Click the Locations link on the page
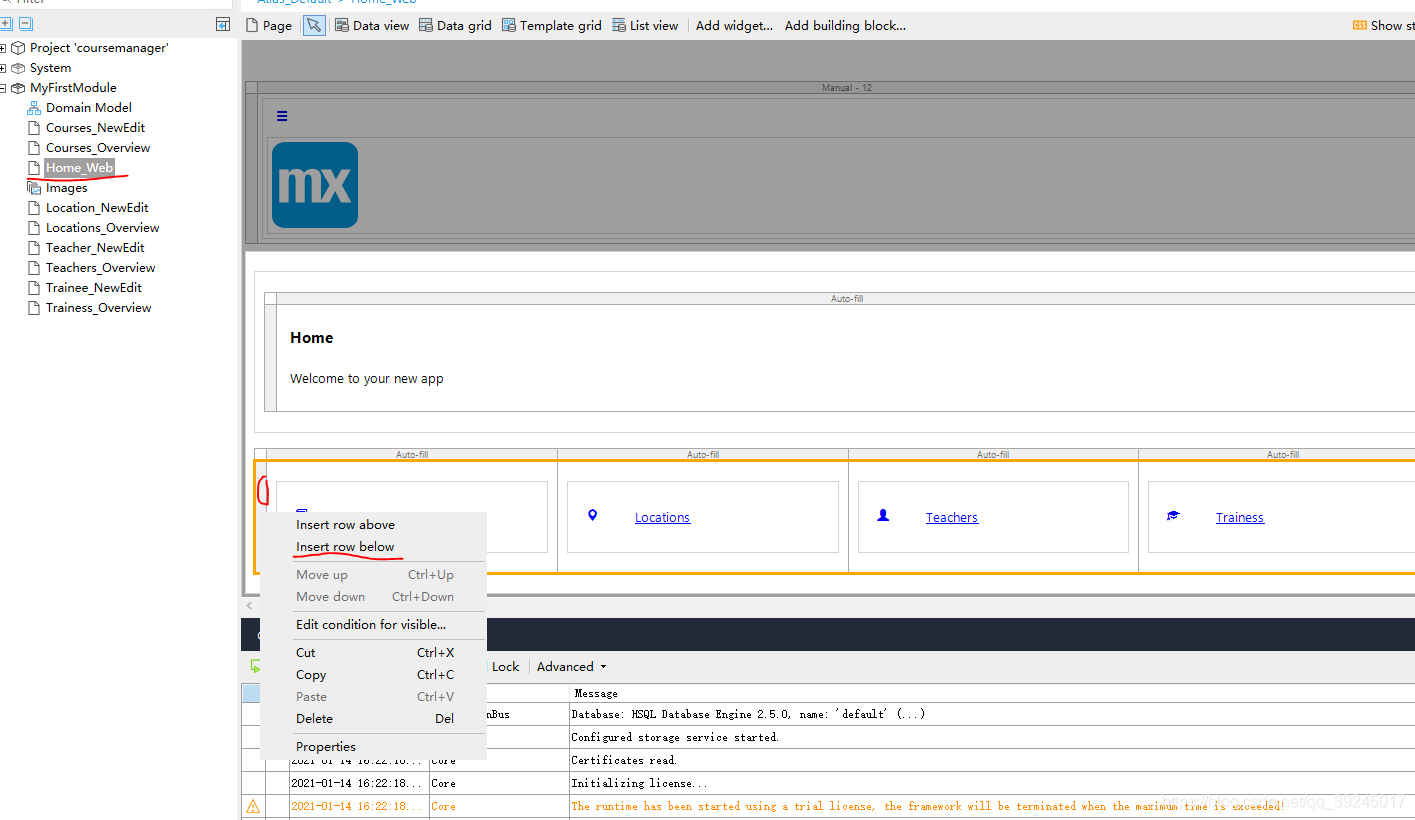The image size is (1415, 820). point(662,518)
